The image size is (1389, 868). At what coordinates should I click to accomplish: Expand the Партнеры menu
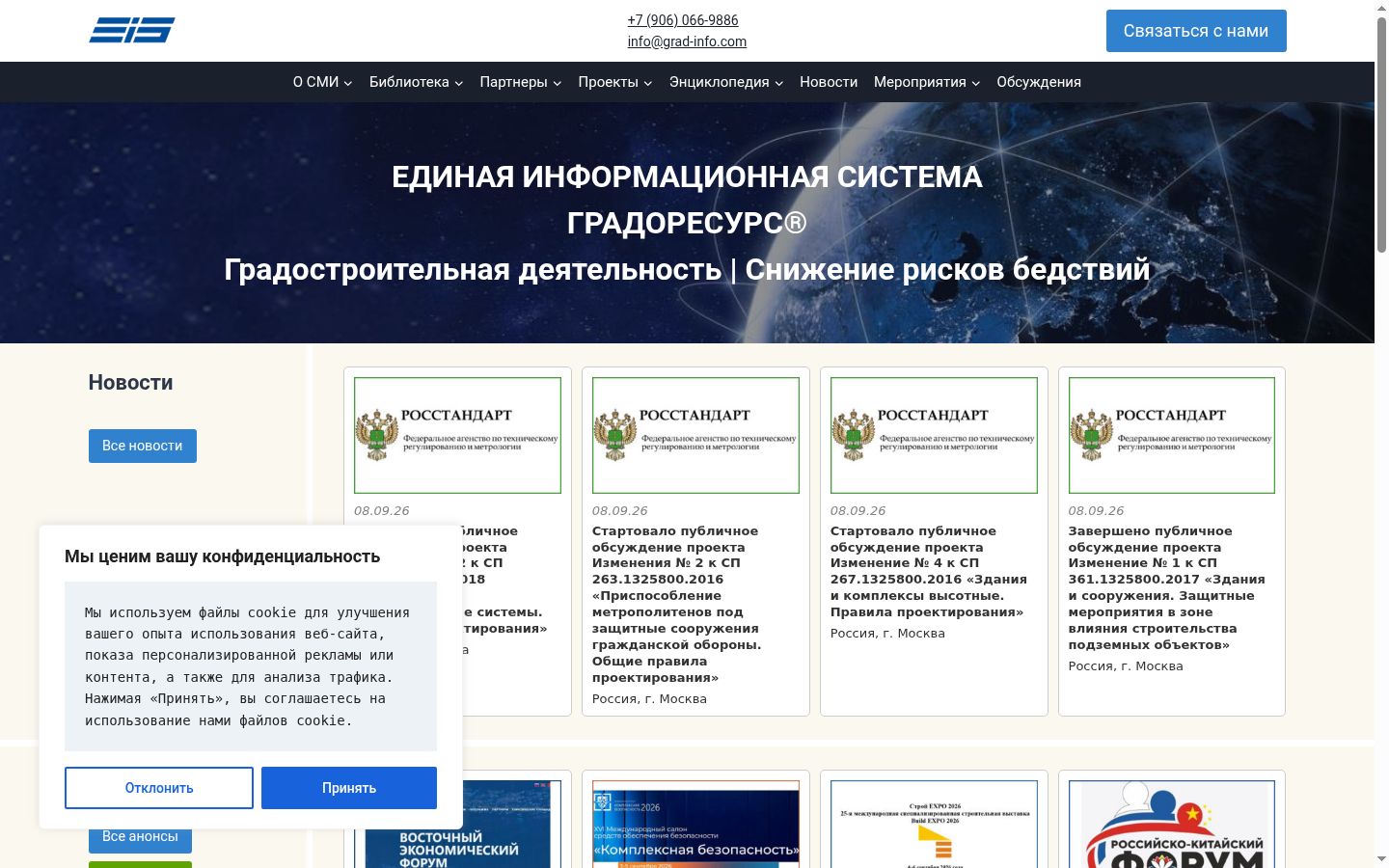point(521,82)
